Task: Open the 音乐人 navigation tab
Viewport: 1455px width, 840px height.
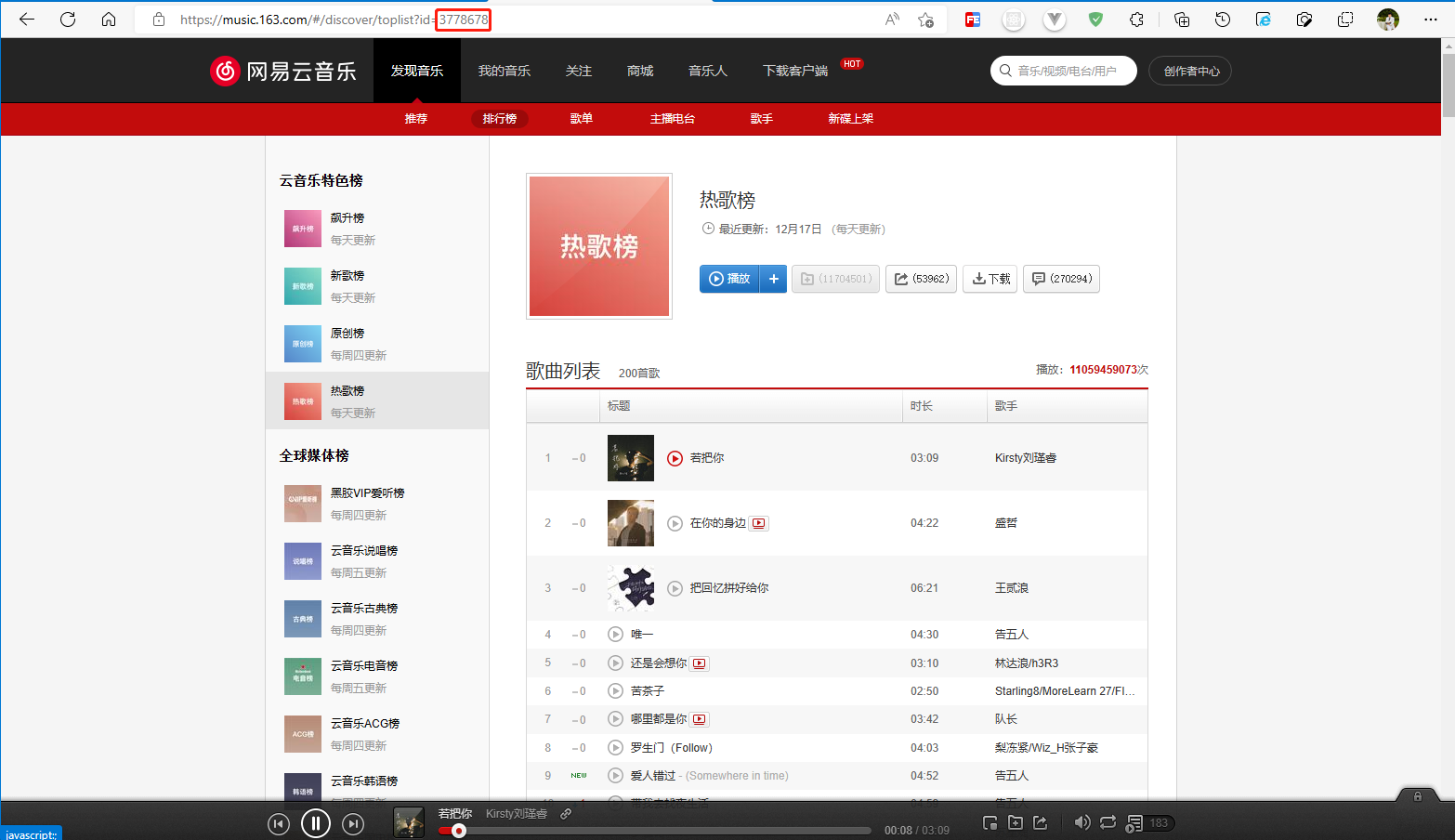Action: (708, 71)
